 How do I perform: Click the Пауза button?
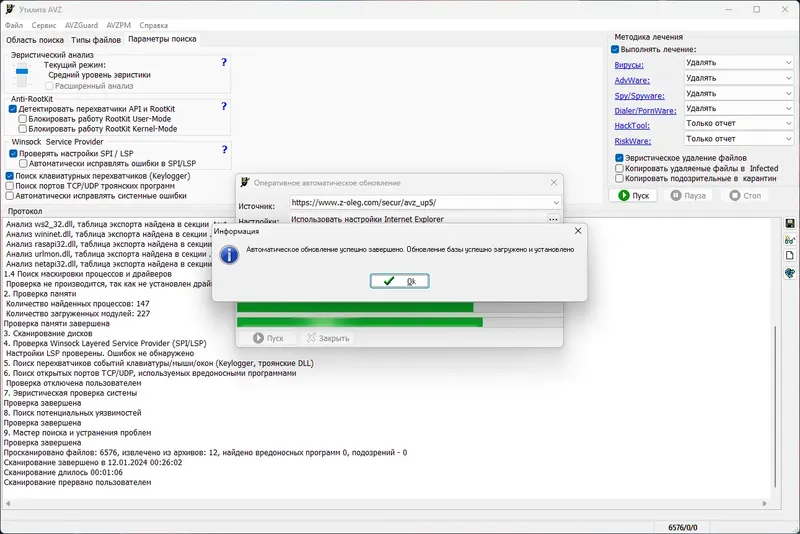tap(688, 195)
